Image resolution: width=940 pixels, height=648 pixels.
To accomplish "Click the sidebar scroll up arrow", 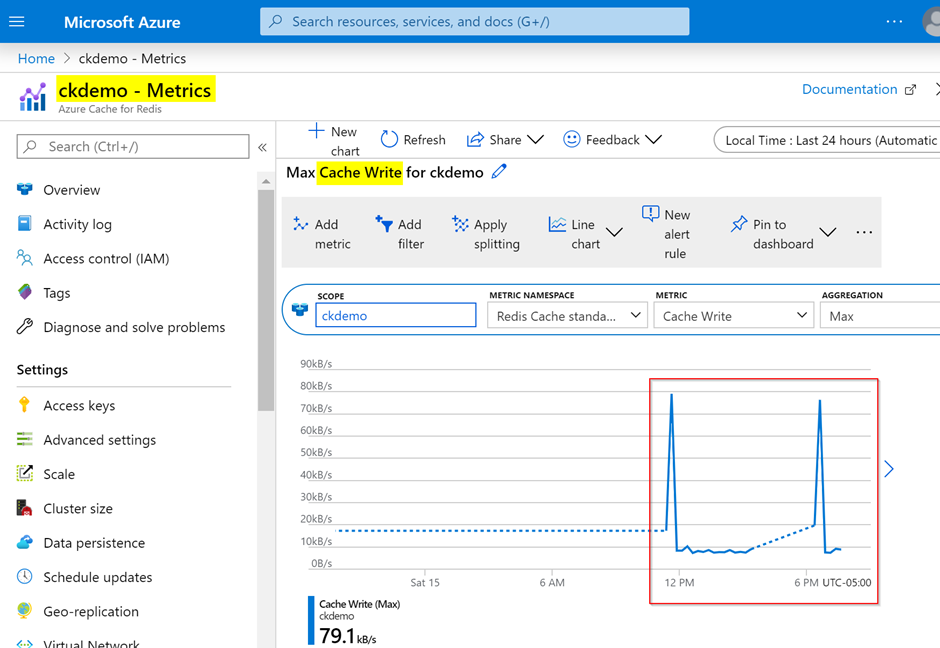I will point(266,181).
